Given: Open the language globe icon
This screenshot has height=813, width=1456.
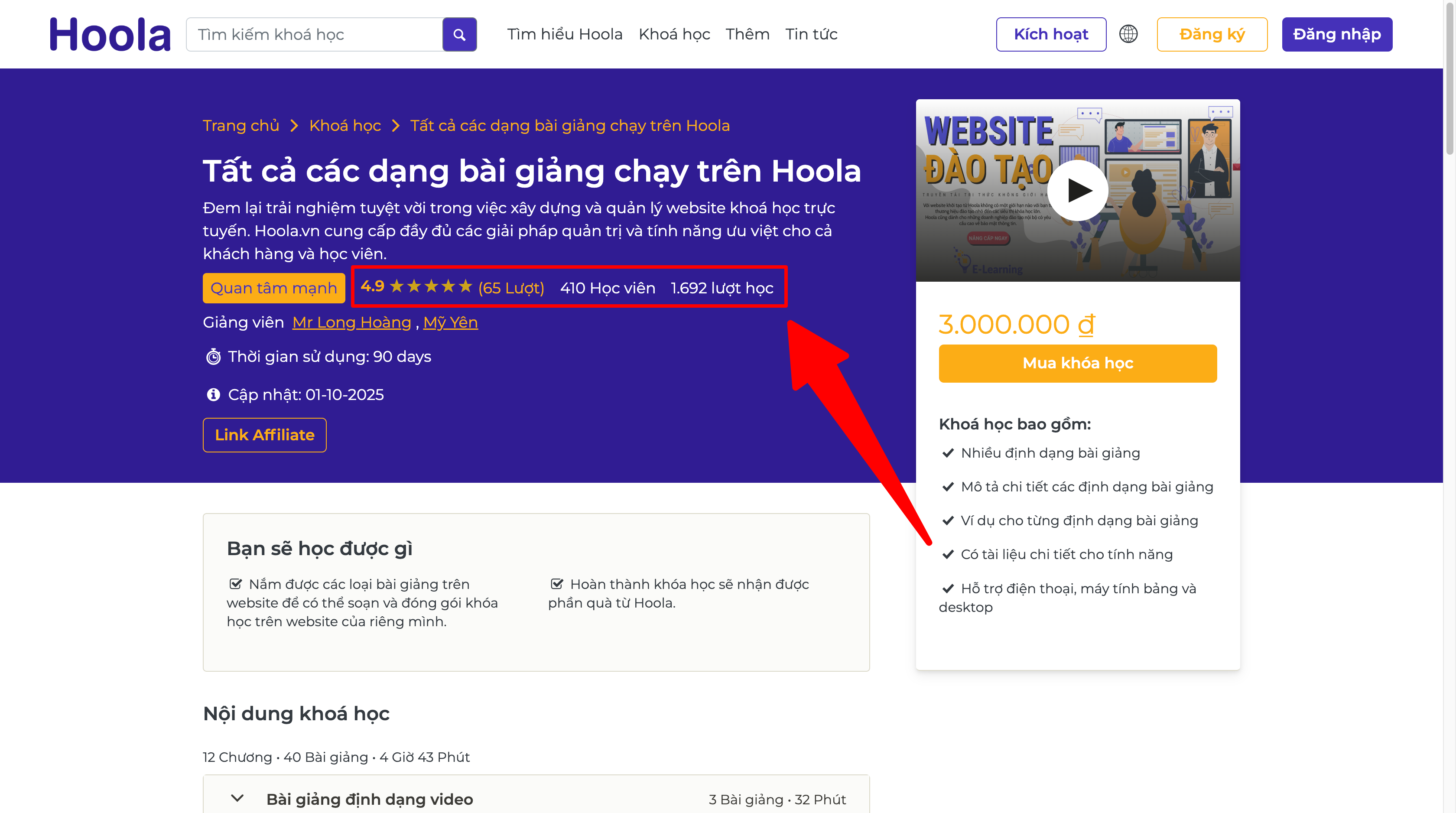Looking at the screenshot, I should point(1128,34).
